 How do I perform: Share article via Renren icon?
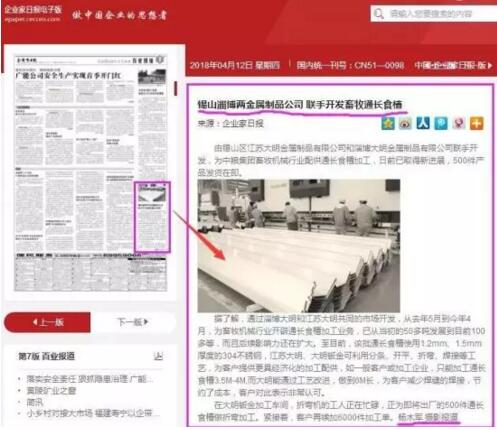(x=423, y=123)
